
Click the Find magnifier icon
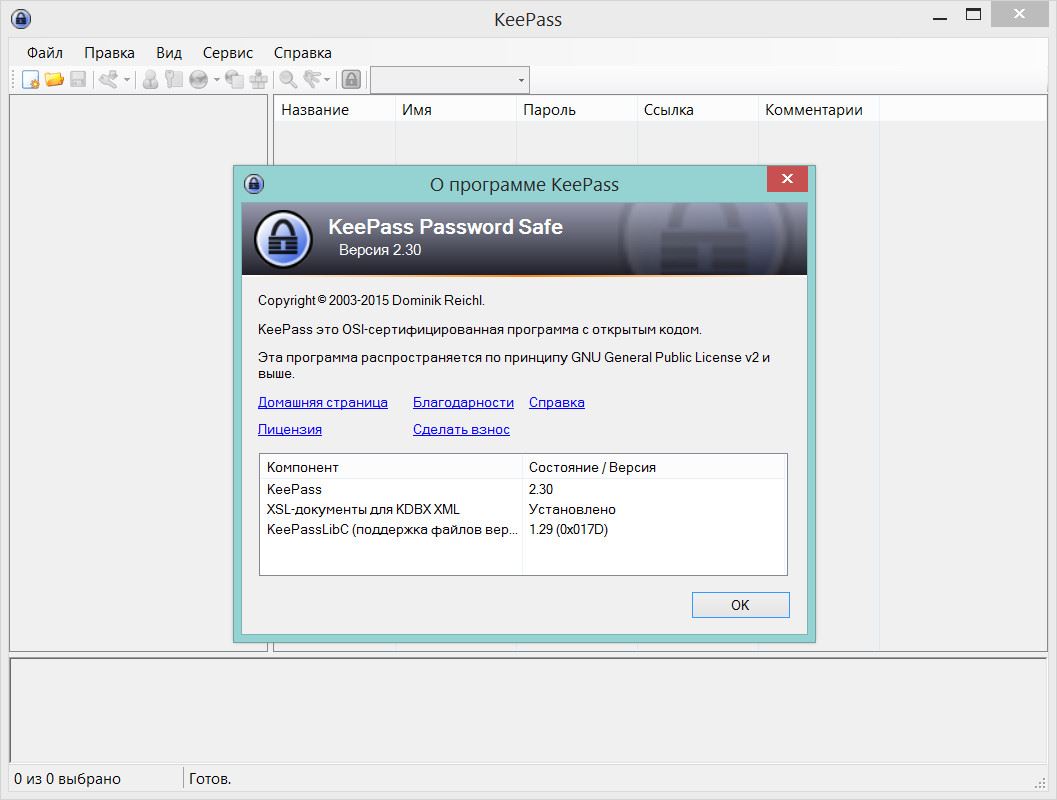pos(289,80)
